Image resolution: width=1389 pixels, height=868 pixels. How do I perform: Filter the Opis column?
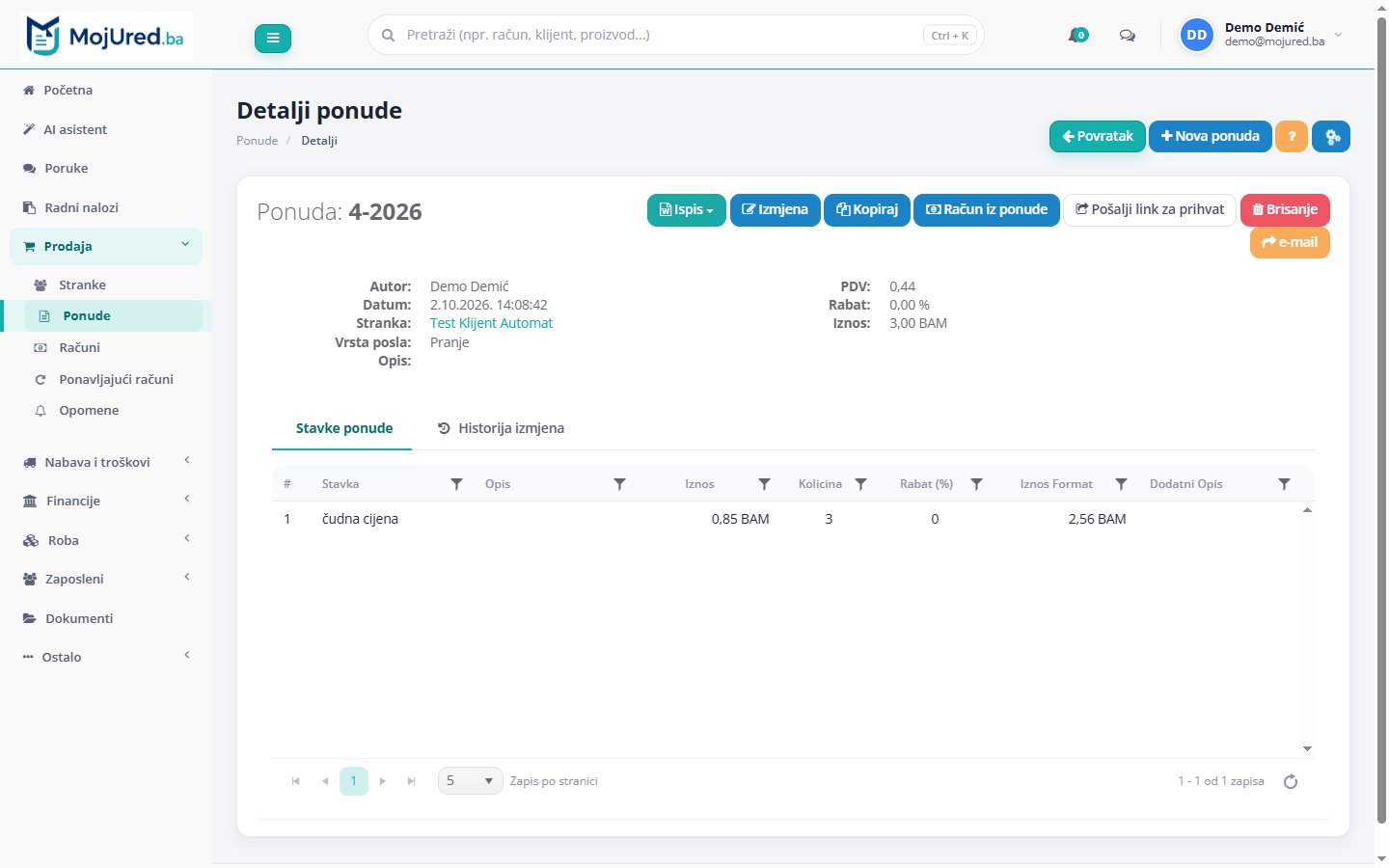point(620,484)
